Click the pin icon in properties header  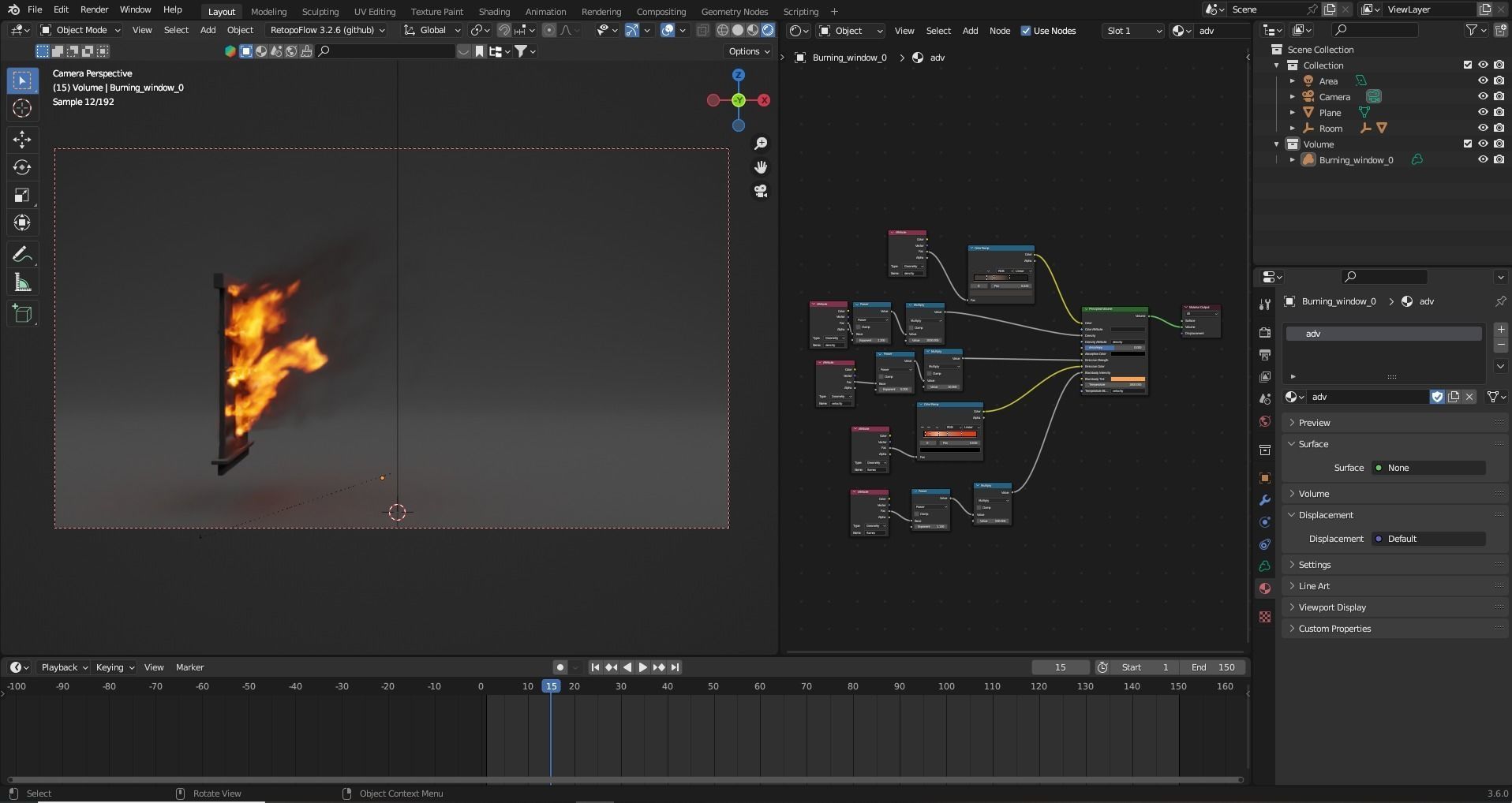pos(1500,301)
